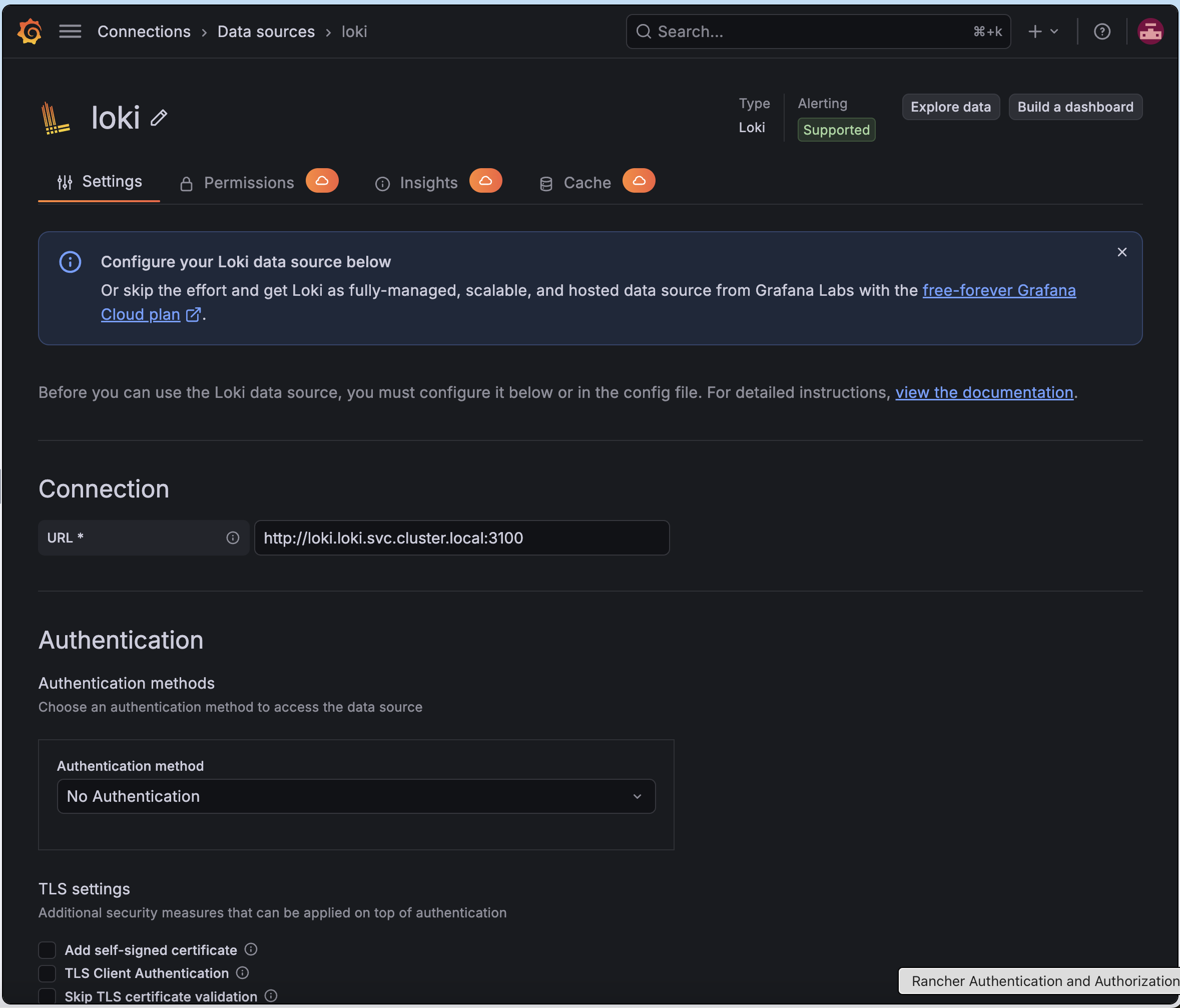Image resolution: width=1180 pixels, height=1008 pixels.
Task: Click the Rancher Authentication and Authorization tooltip
Action: (1039, 980)
